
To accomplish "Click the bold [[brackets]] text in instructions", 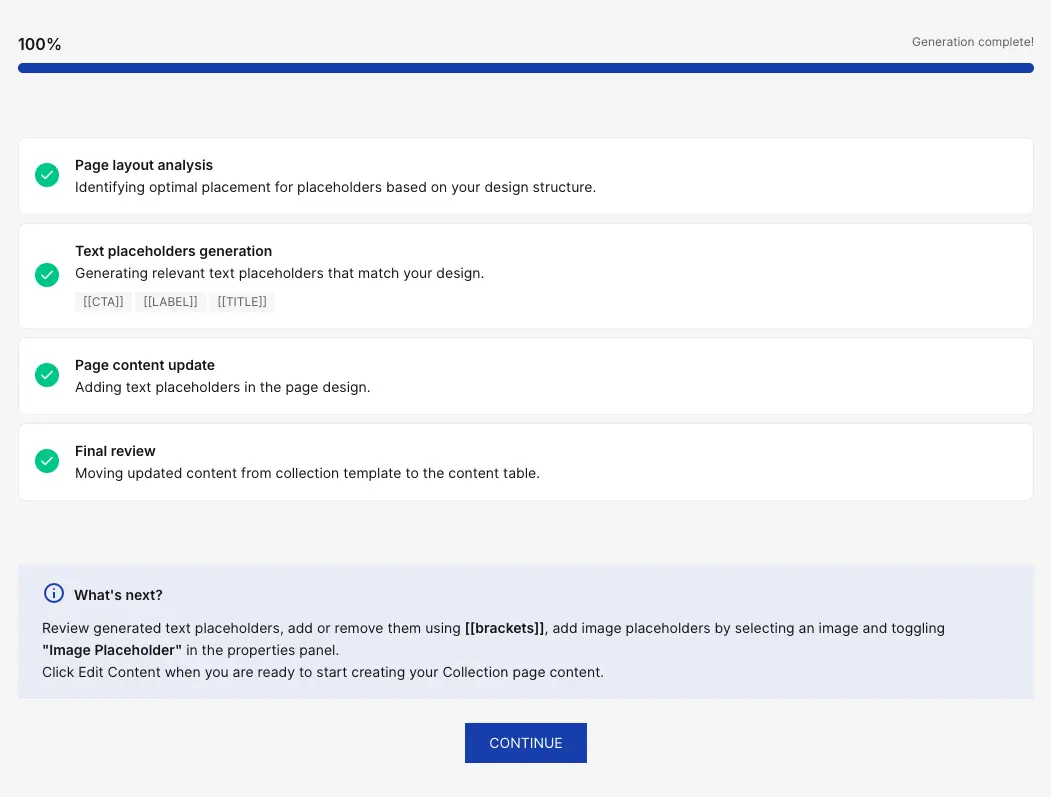I will click(x=504, y=628).
